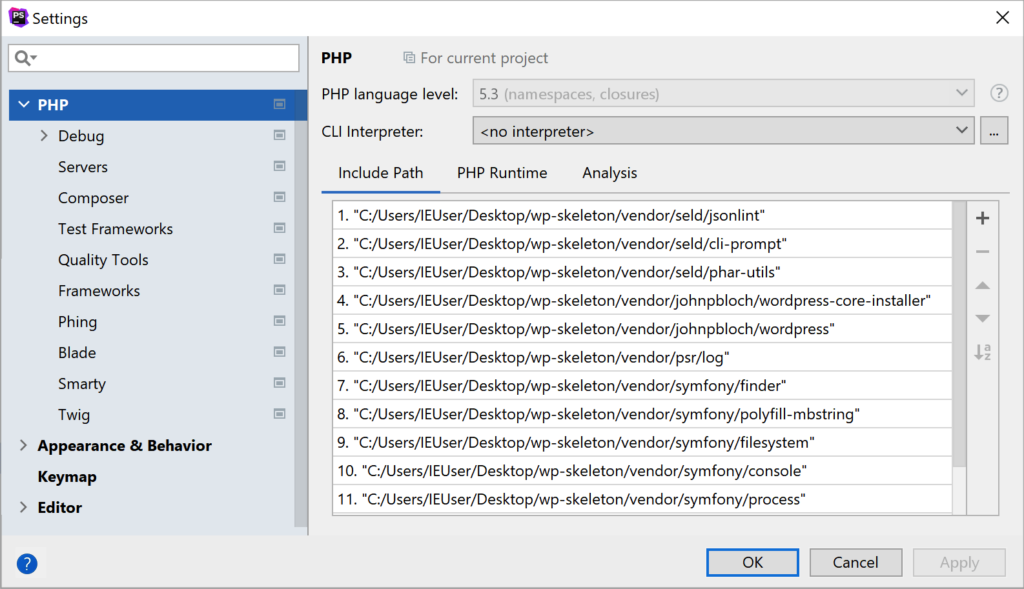Viewport: 1024px width, 589px height.
Task: Switch to the Analysis tab
Action: pyautogui.click(x=609, y=173)
